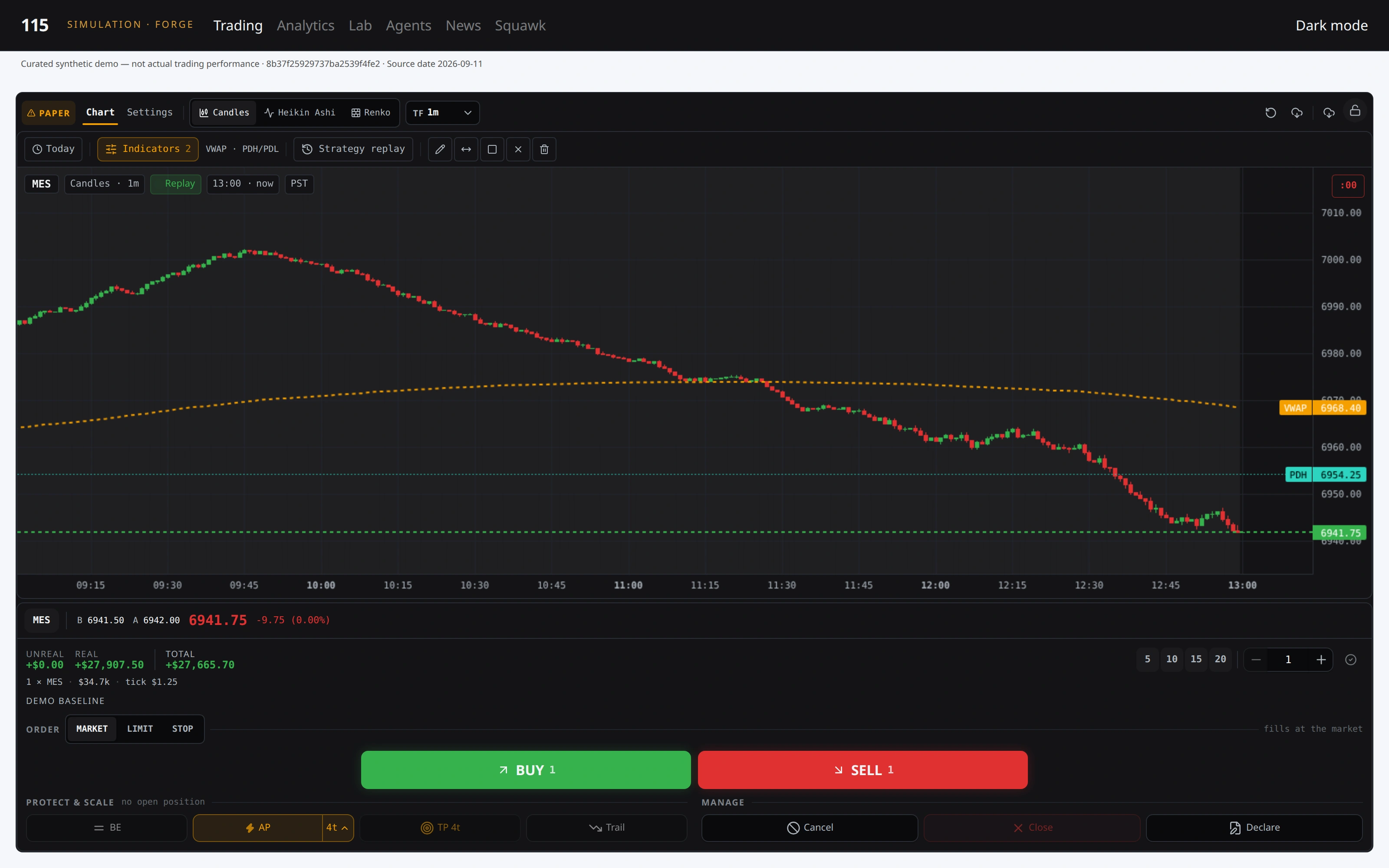Expand the 4t ticks dropdown
Viewport: 1389px width, 868px height.
(x=338, y=828)
